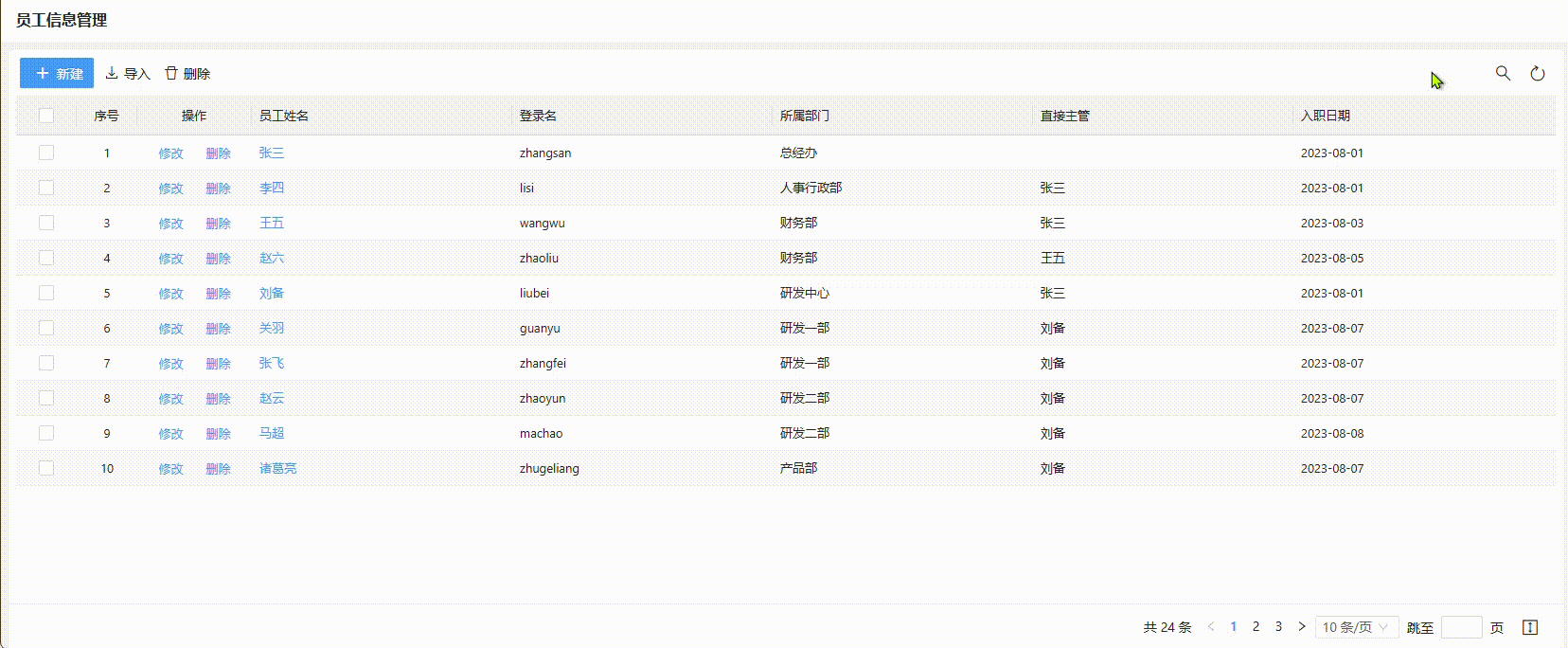Click the refresh icon

(x=1538, y=73)
